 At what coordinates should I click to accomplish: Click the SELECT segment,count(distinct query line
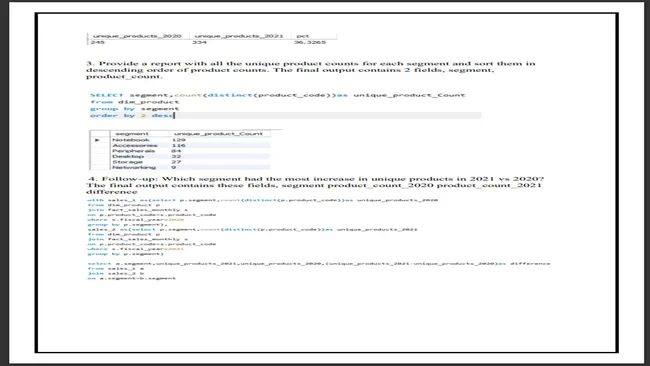[x=278, y=95]
